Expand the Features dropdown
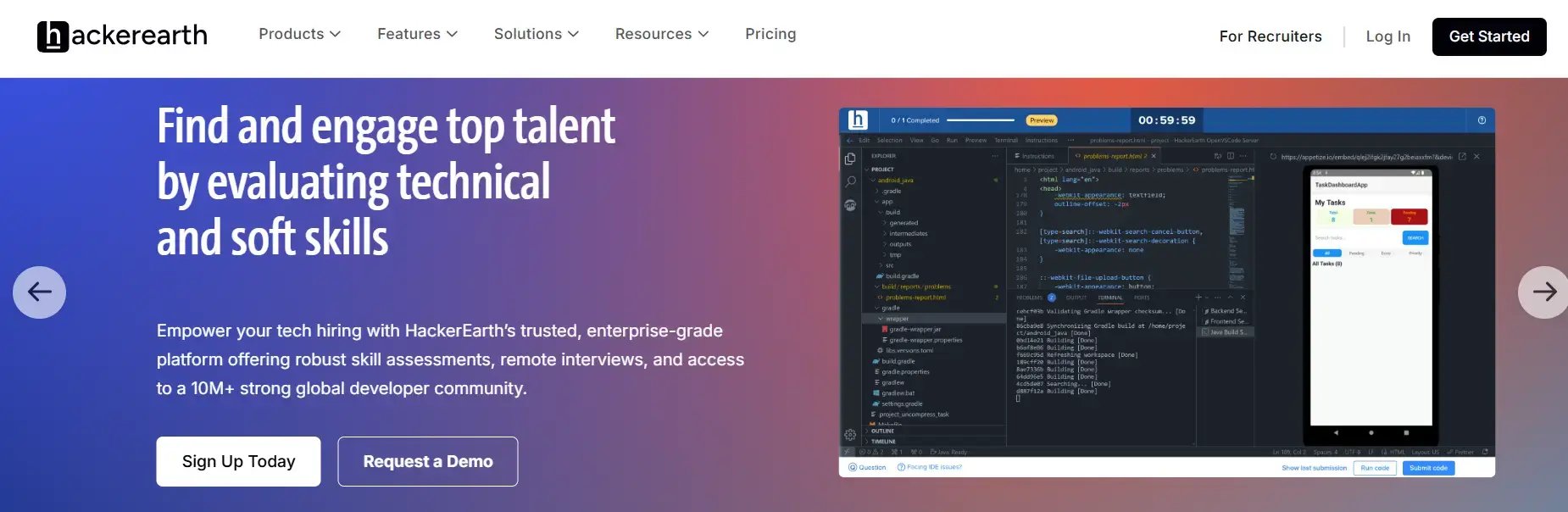 click(417, 34)
